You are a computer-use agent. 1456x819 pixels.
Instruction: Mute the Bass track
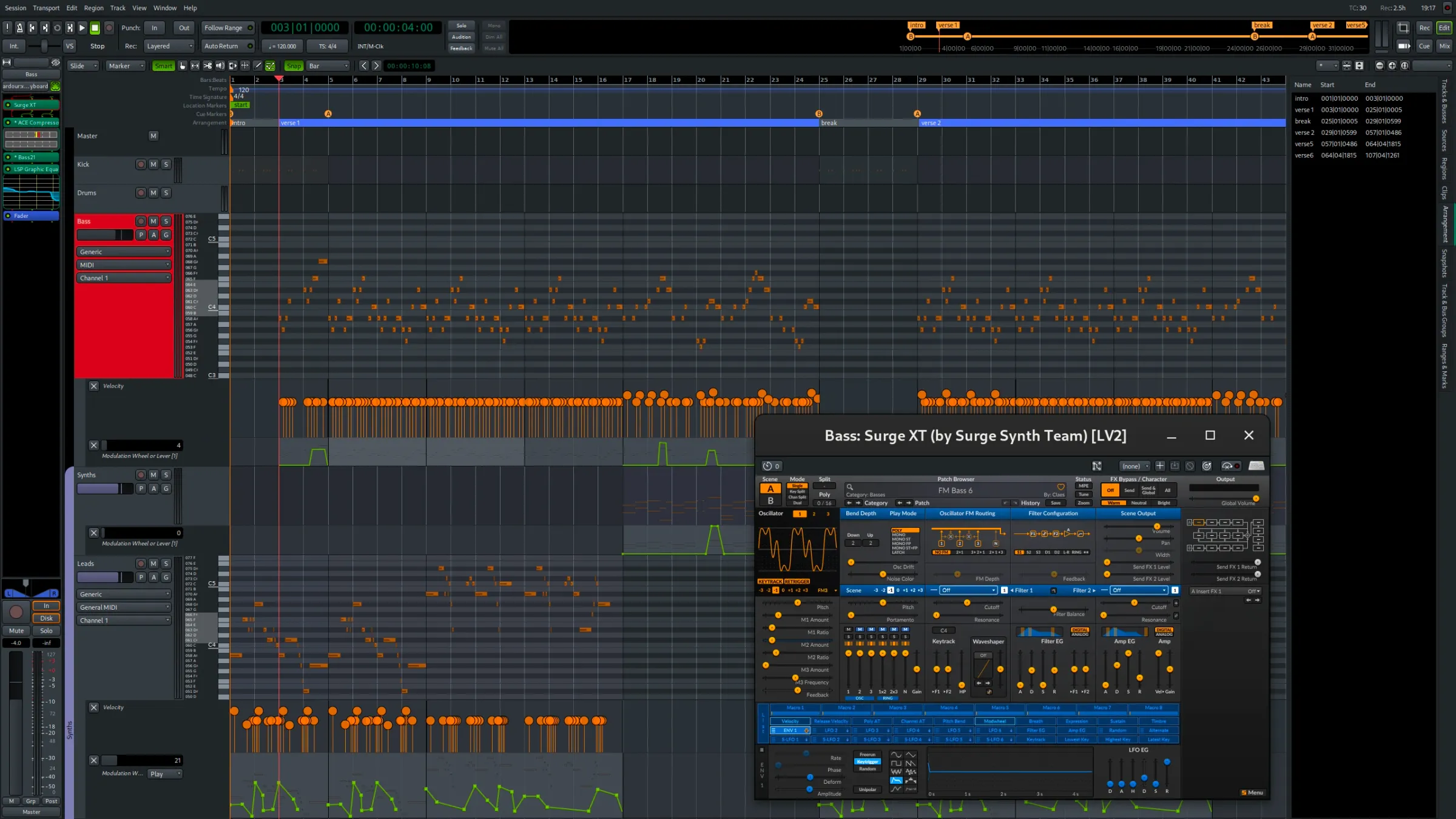point(153,221)
